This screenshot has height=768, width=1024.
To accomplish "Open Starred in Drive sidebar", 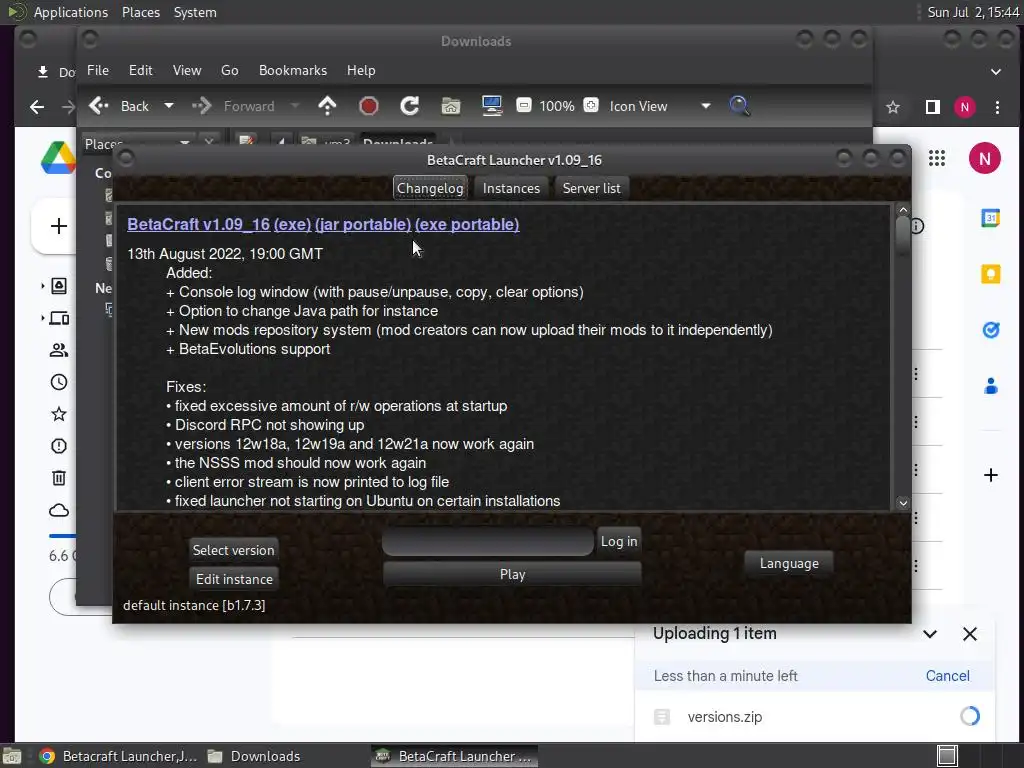I will [59, 414].
